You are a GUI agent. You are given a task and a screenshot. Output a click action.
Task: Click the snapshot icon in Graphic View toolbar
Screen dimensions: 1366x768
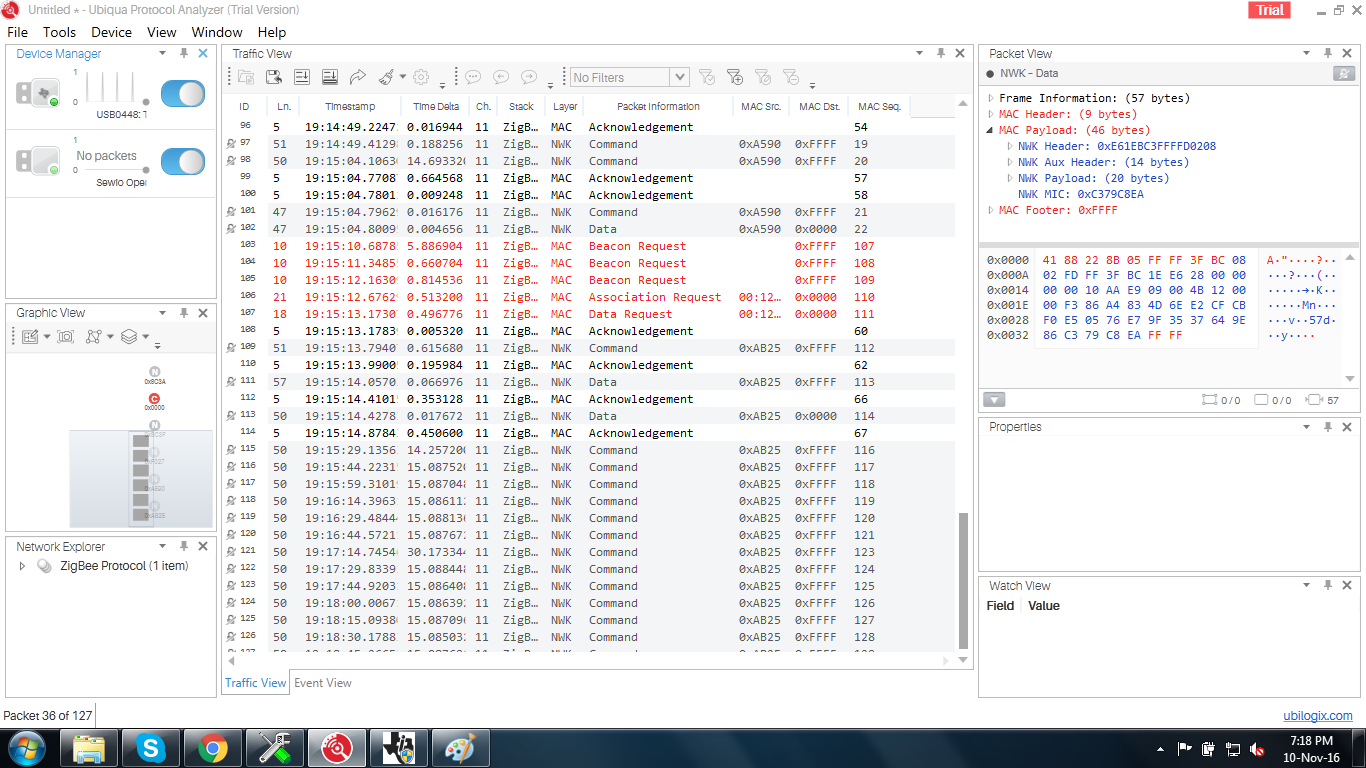(x=66, y=337)
